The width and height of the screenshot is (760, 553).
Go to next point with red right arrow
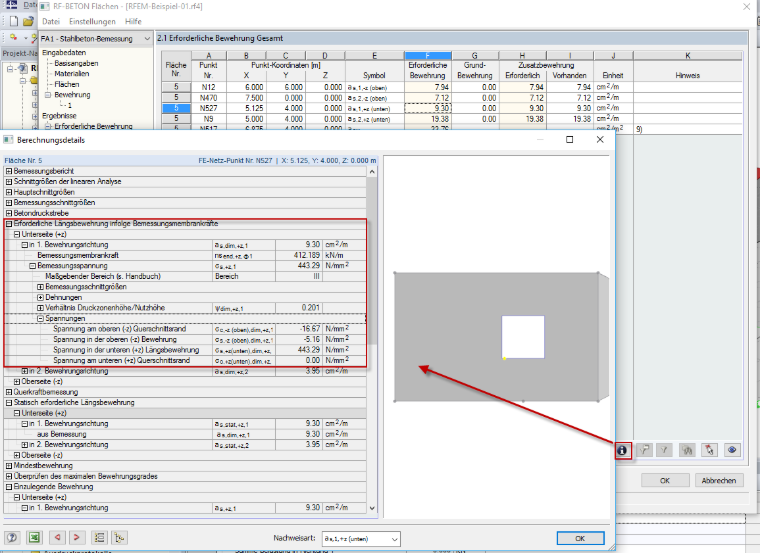pos(77,537)
